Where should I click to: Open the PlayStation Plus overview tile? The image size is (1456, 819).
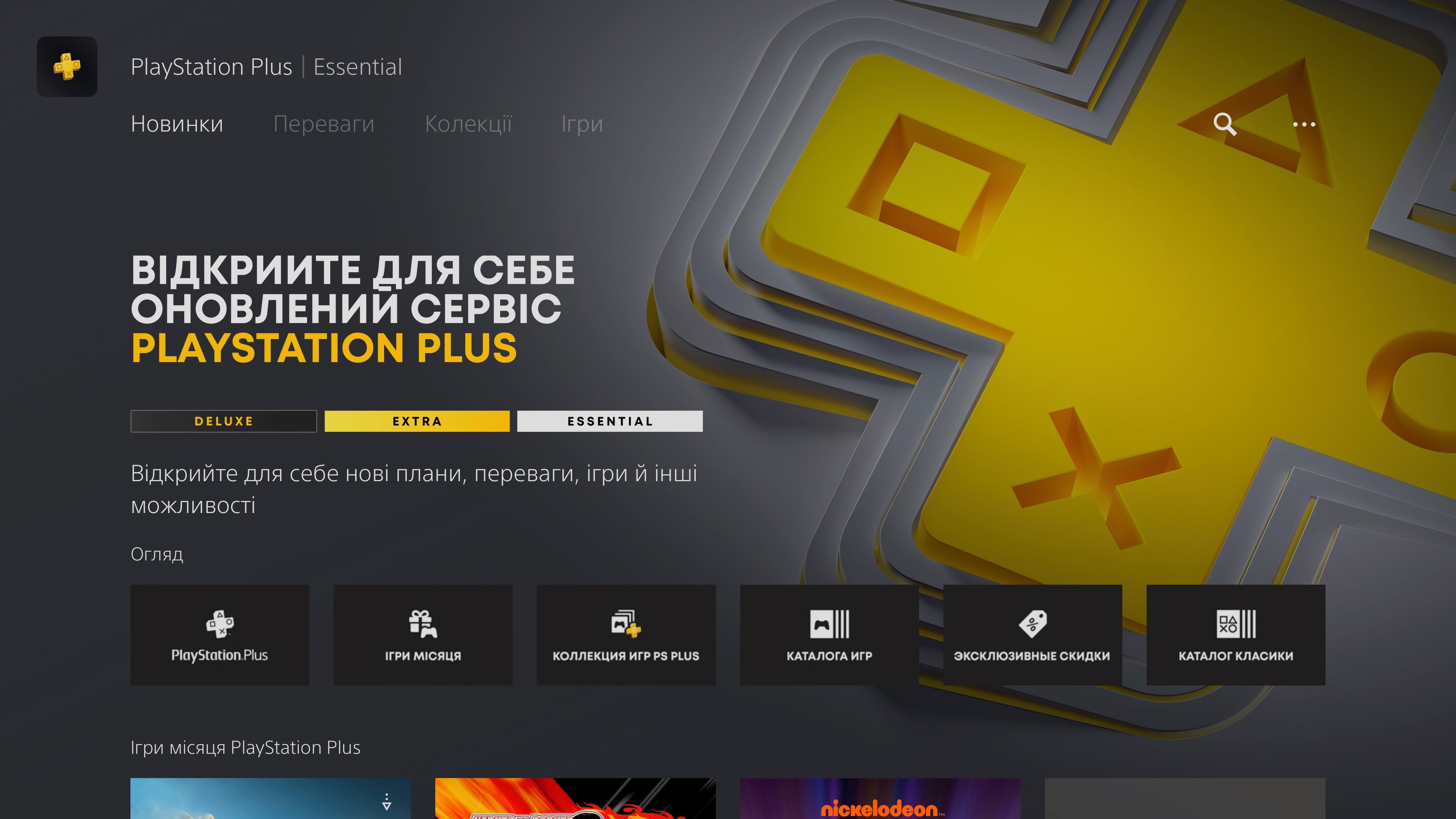tap(220, 635)
